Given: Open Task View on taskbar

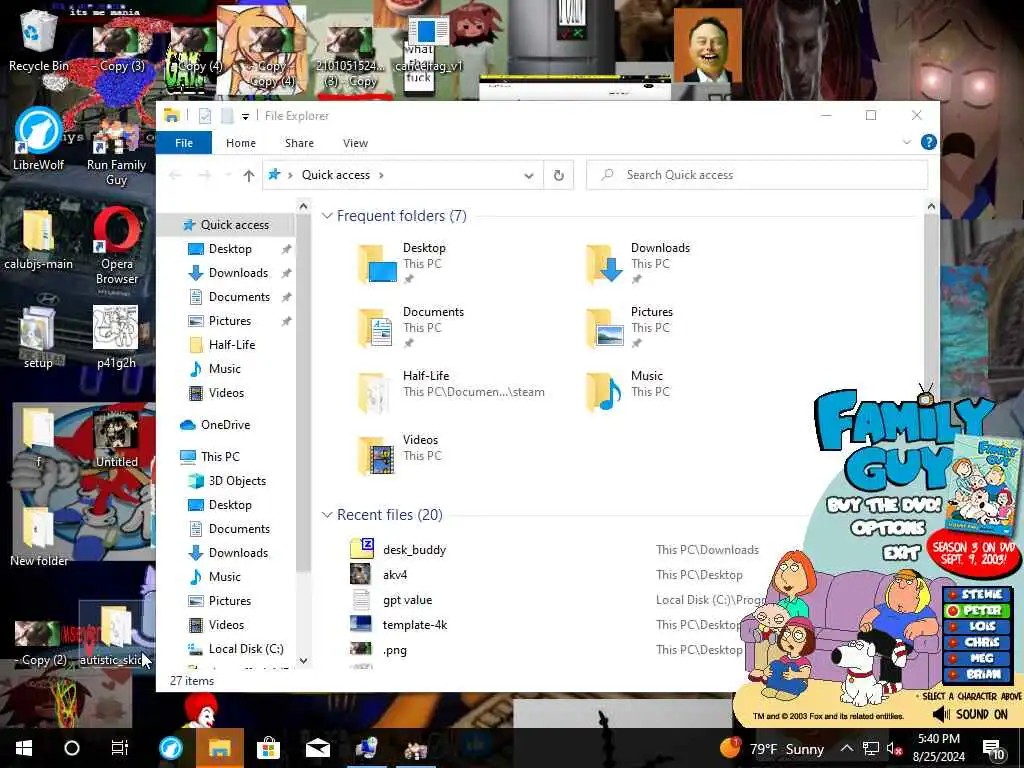Looking at the screenshot, I should [120, 748].
